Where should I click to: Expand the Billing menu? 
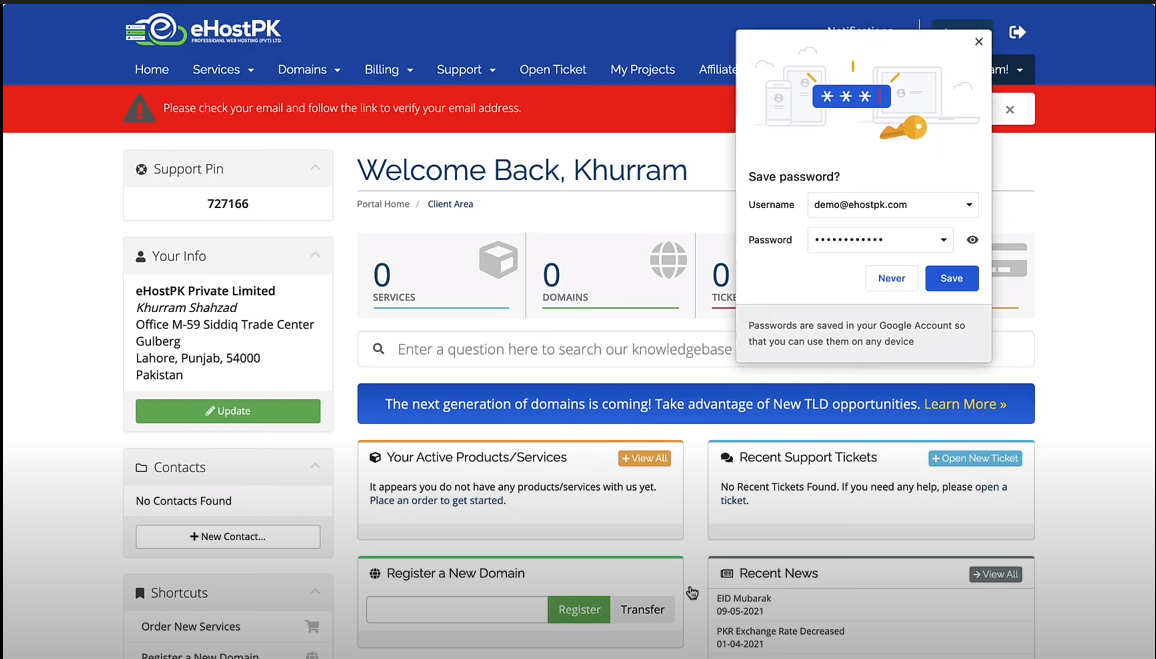(x=389, y=69)
